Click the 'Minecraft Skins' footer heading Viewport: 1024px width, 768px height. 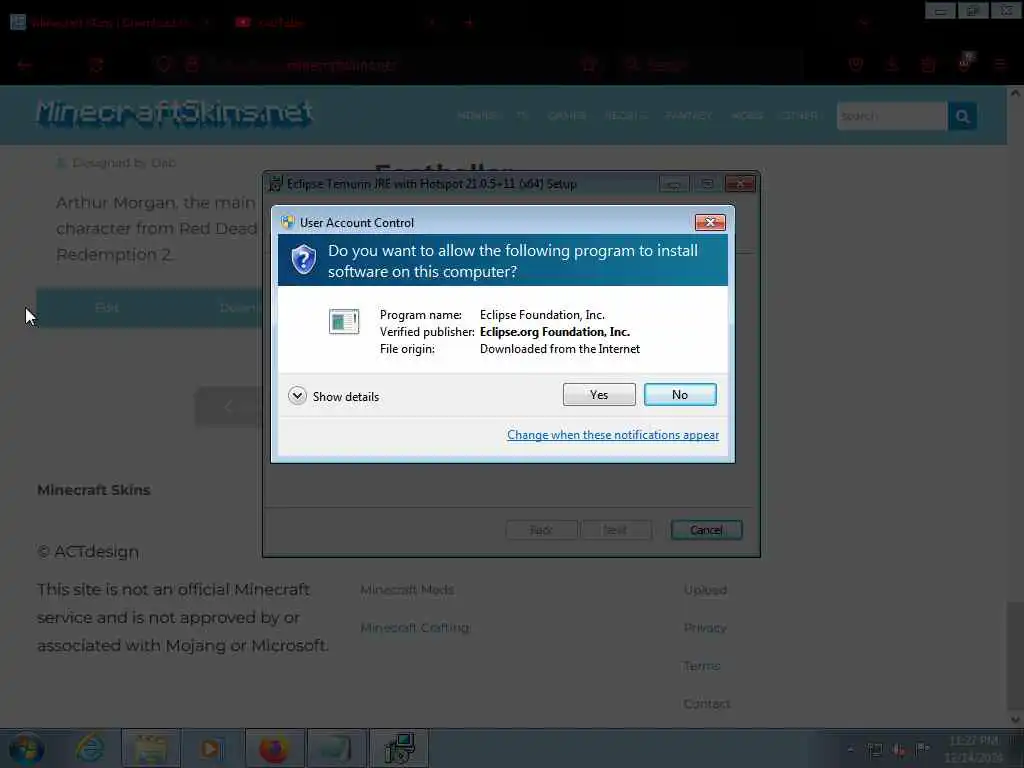93,490
